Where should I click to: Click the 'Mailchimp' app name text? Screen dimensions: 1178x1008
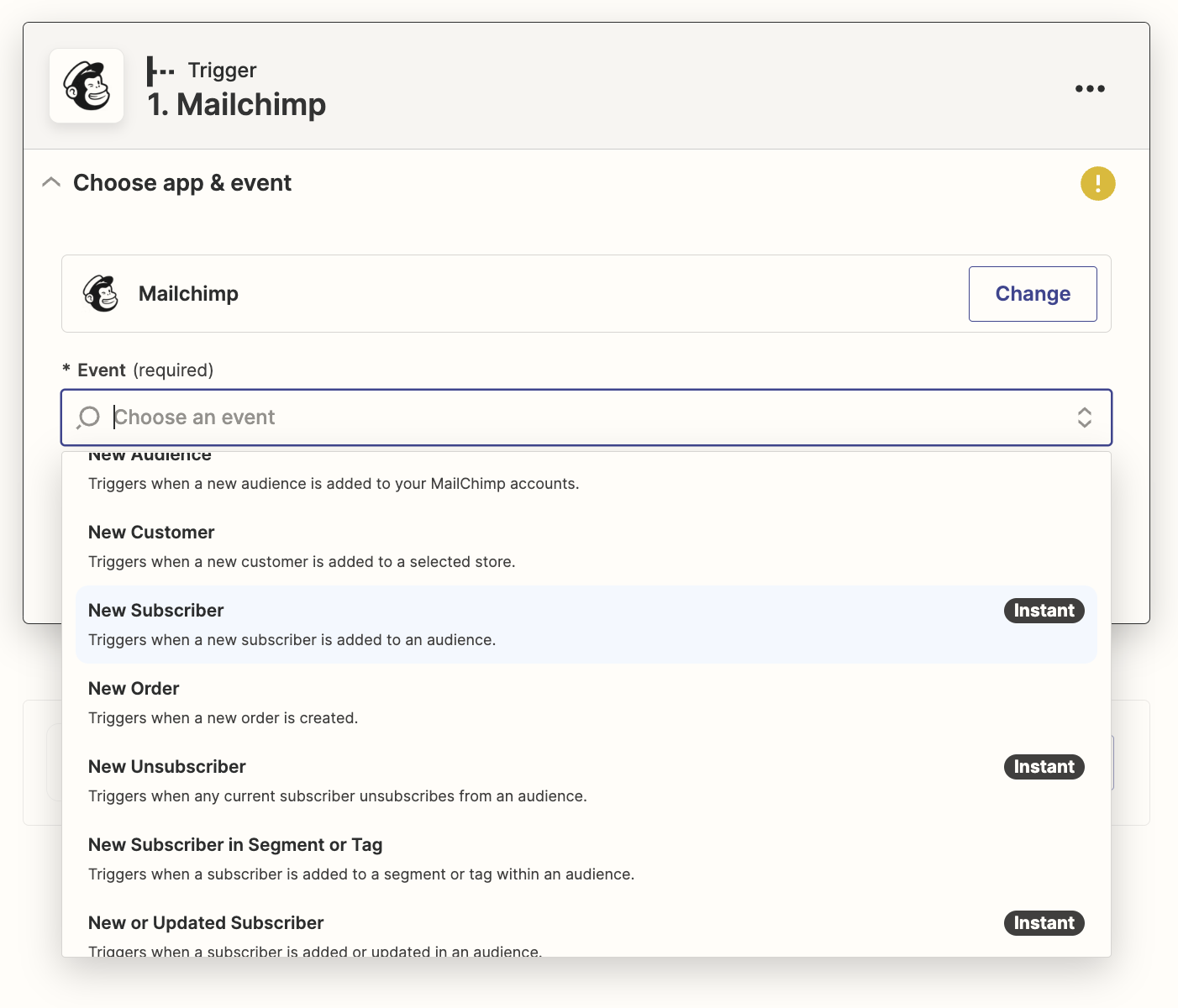[x=188, y=294]
